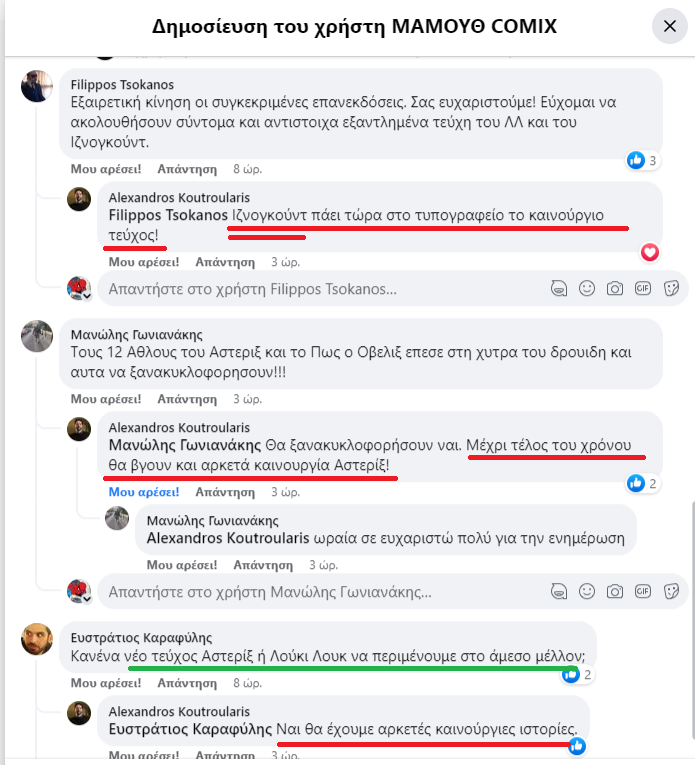Reply to Μανώλης Γωνιανάκης' top comment
This screenshot has height=765, width=695.
187,399
